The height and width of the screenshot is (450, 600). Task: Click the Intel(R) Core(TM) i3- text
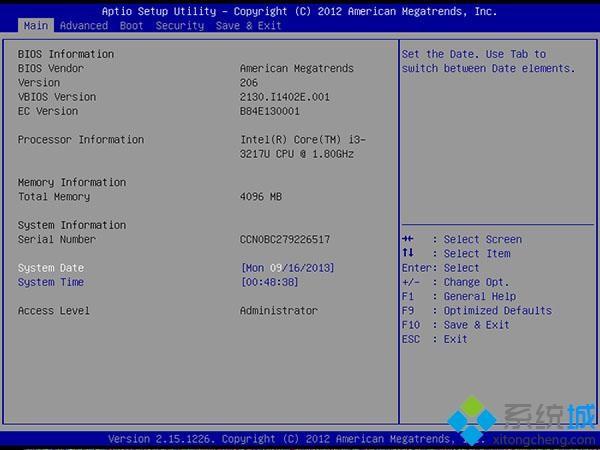[303, 140]
